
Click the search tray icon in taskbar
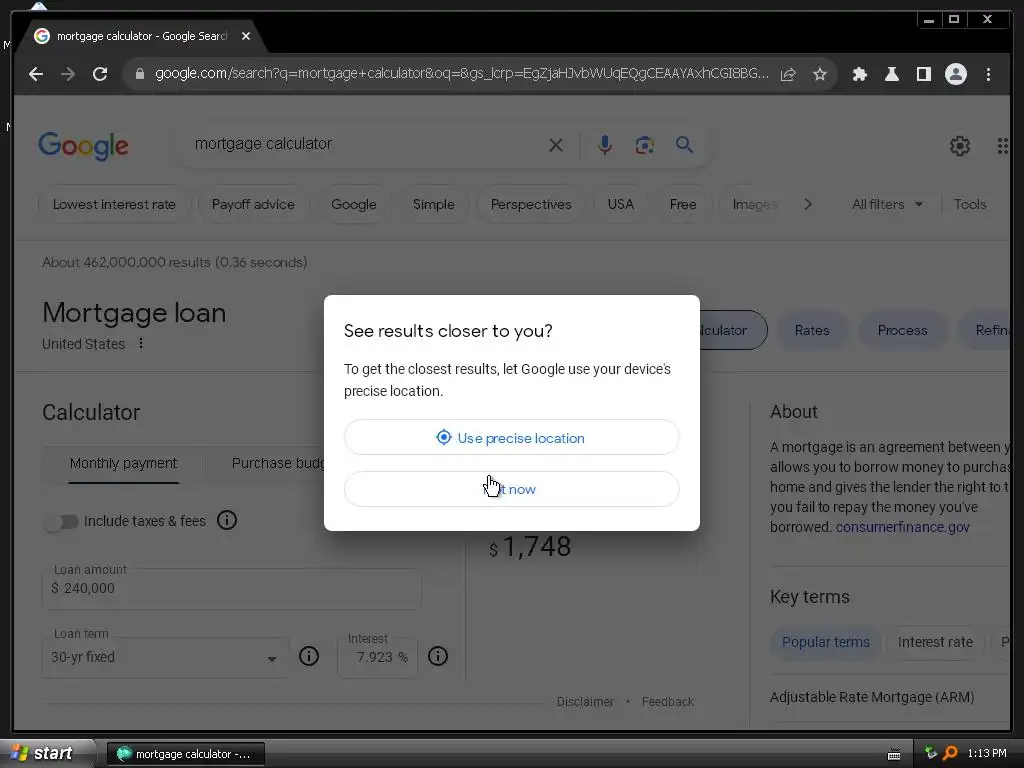(x=950, y=754)
